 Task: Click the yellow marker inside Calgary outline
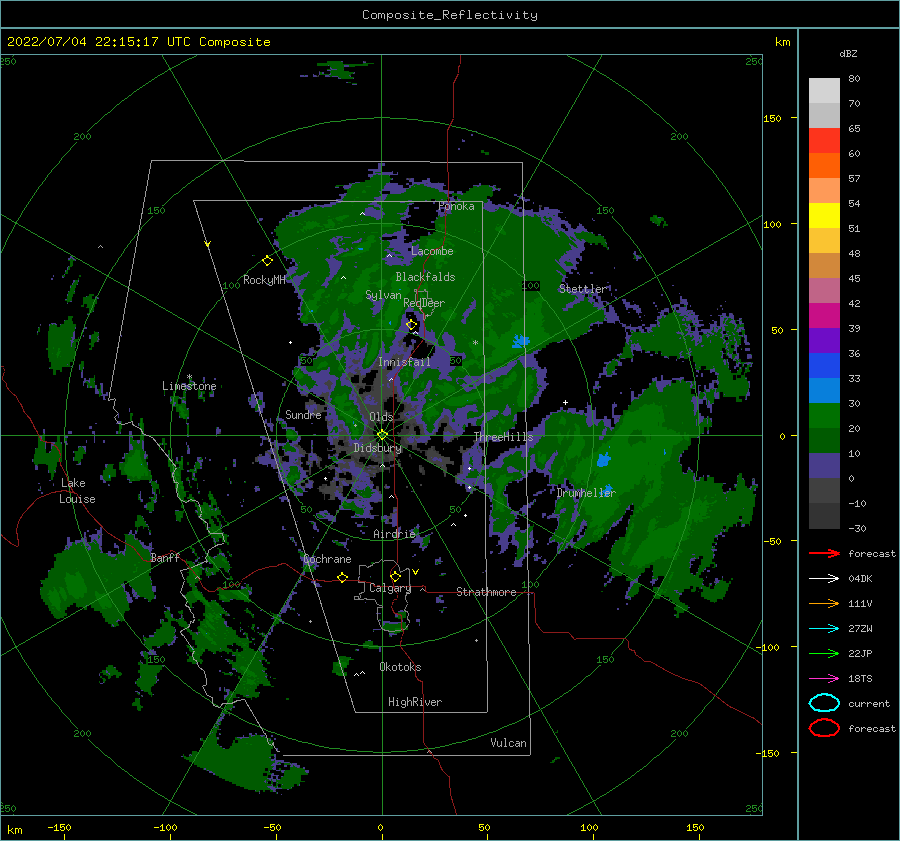[x=395, y=576]
